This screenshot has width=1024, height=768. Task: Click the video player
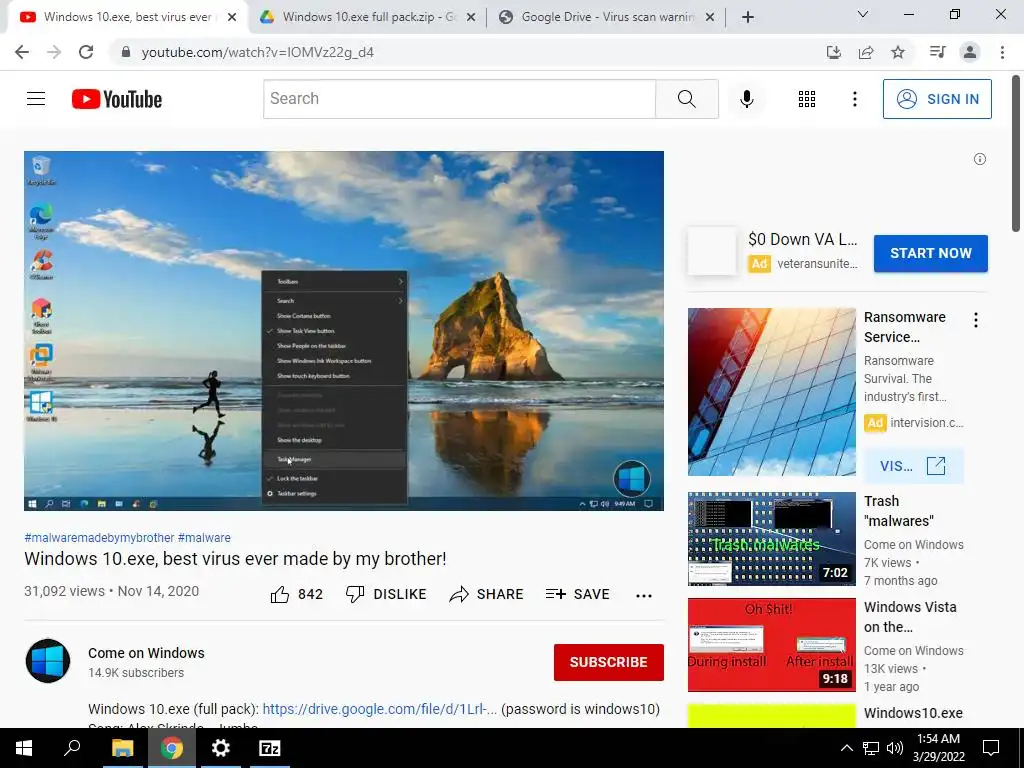tap(344, 330)
